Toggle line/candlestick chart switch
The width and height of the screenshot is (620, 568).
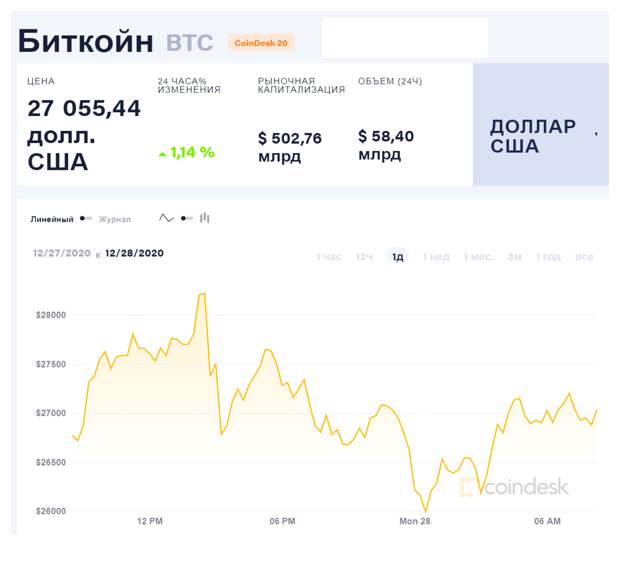point(186,217)
